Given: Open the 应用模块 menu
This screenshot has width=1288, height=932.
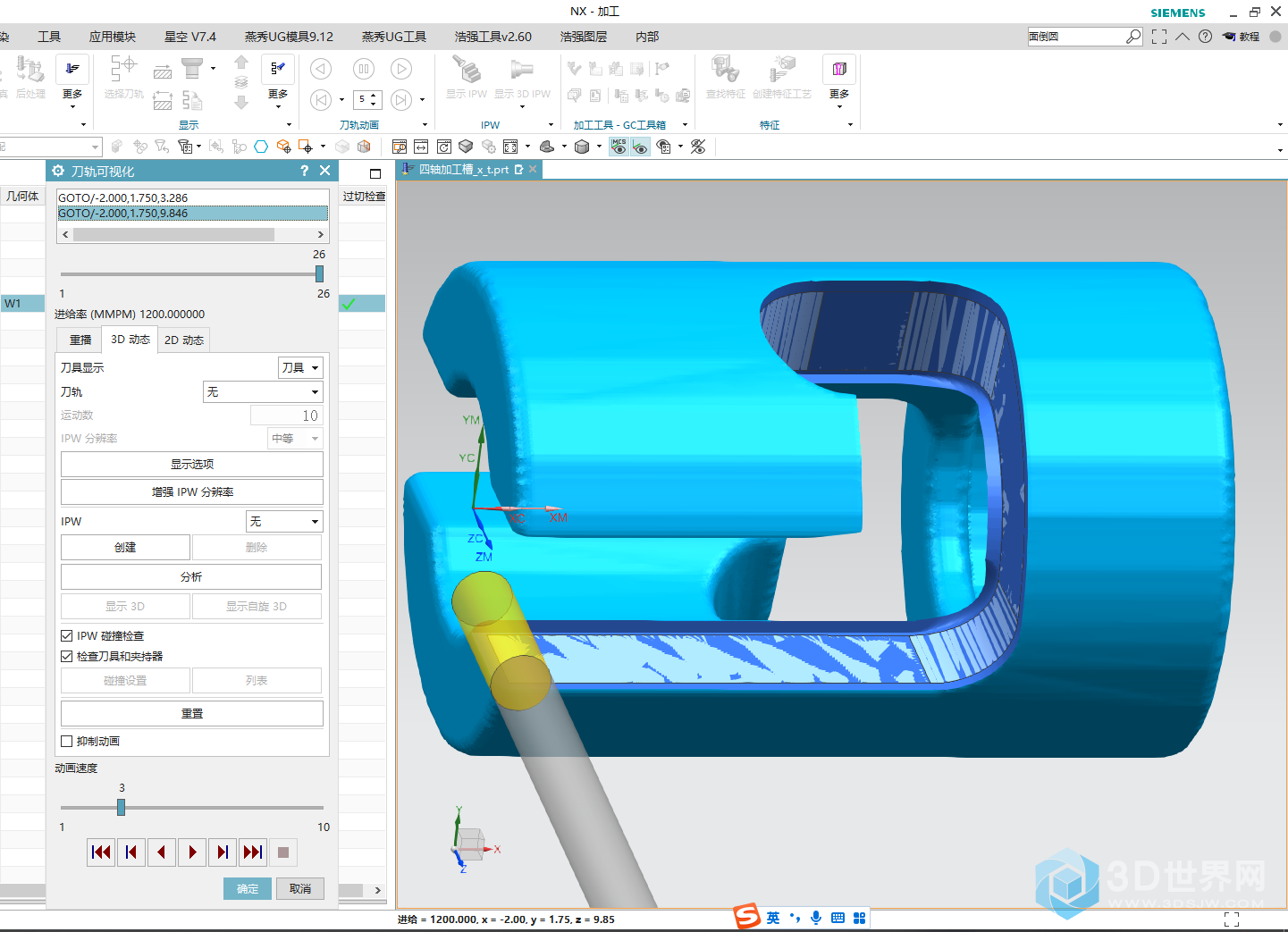Looking at the screenshot, I should coord(113,37).
